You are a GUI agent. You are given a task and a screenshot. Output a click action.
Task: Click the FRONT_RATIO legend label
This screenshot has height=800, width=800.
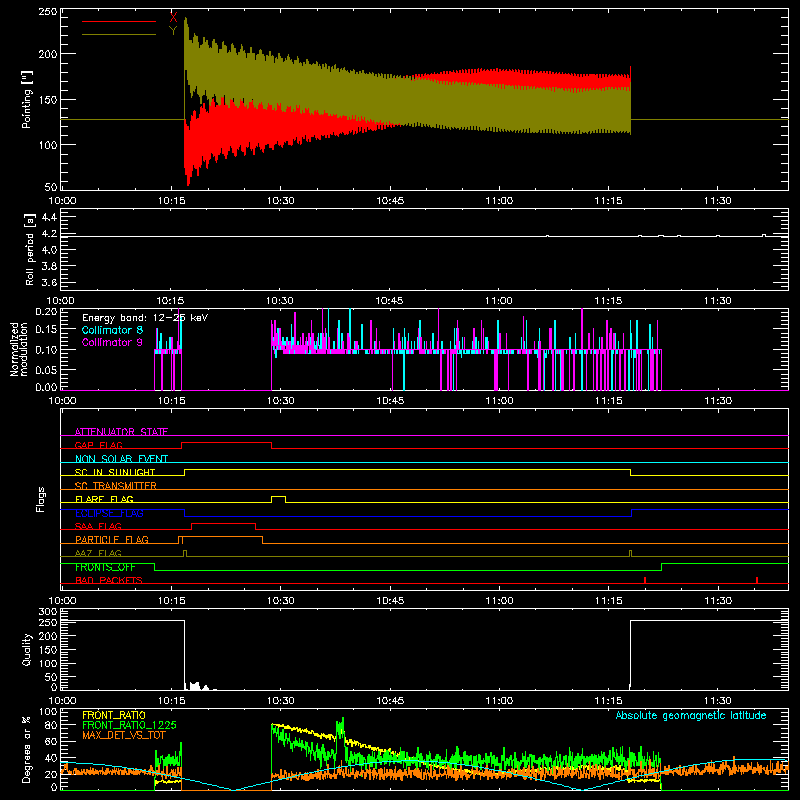pos(114,715)
